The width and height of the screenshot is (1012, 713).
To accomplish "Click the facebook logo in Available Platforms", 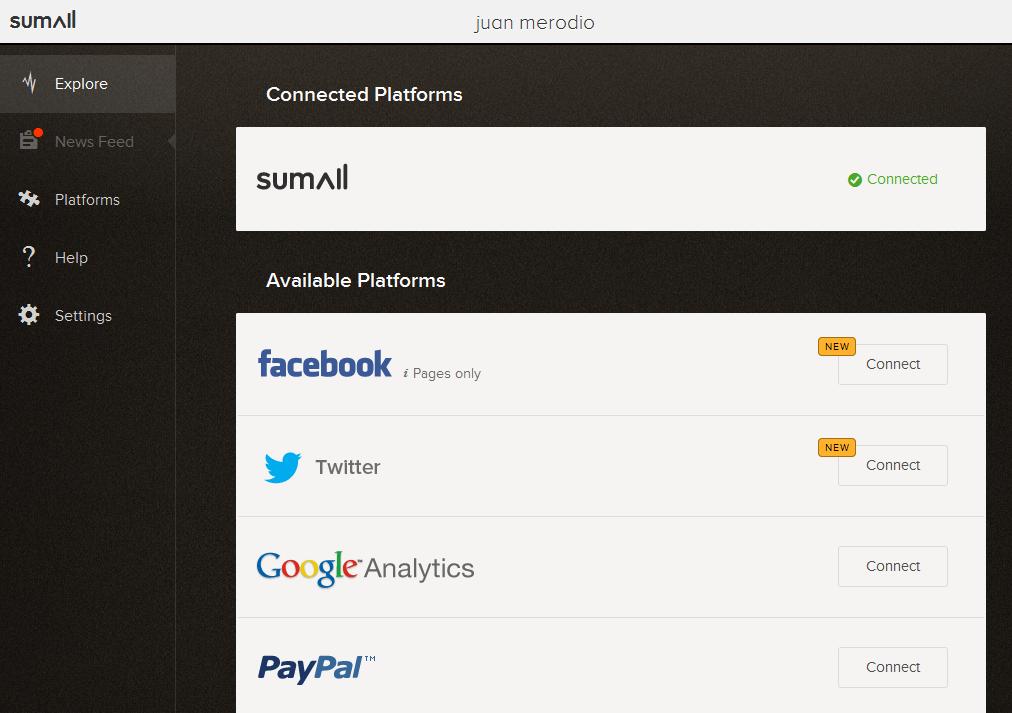I will (x=325, y=364).
